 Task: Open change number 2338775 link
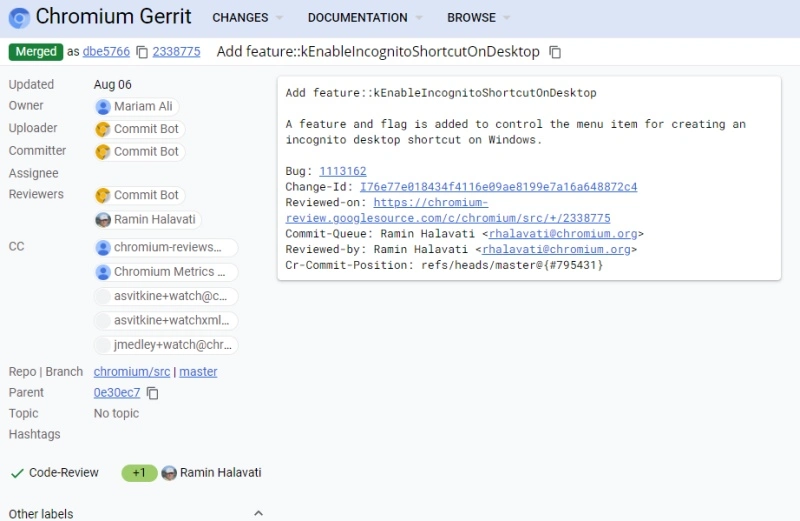176,52
